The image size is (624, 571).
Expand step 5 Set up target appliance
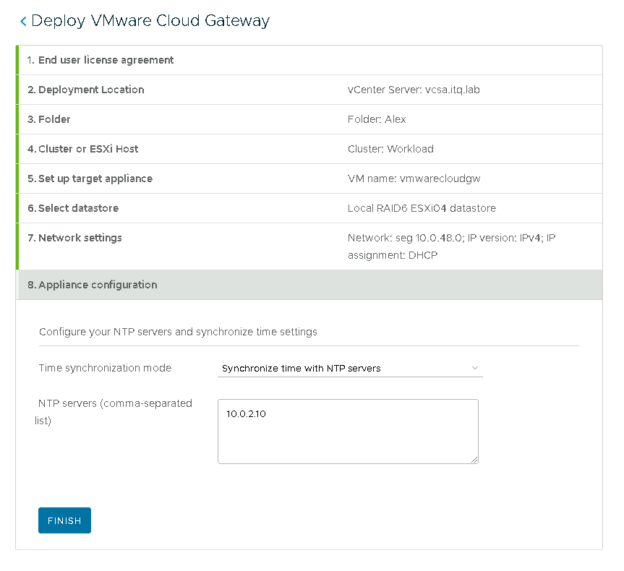click(309, 179)
